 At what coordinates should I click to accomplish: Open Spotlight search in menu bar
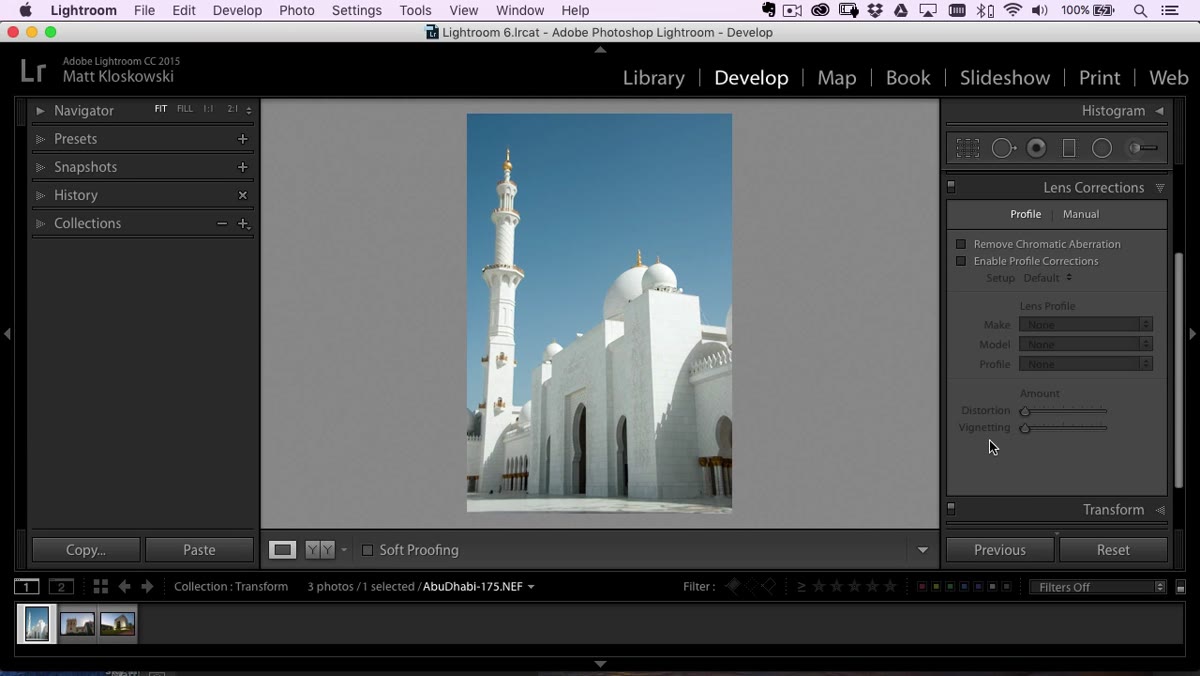pyautogui.click(x=1140, y=10)
